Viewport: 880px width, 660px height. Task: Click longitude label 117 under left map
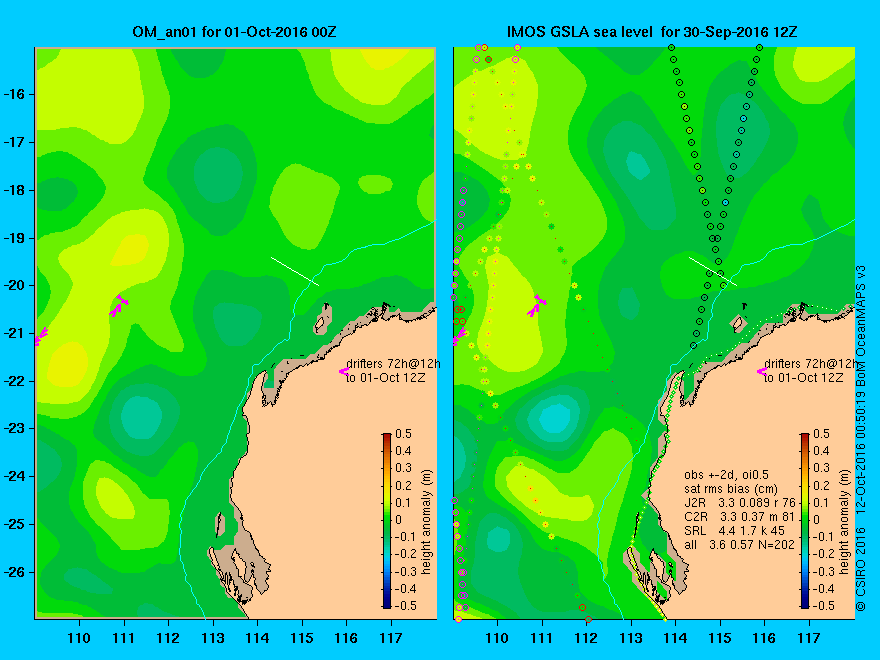[x=391, y=638]
